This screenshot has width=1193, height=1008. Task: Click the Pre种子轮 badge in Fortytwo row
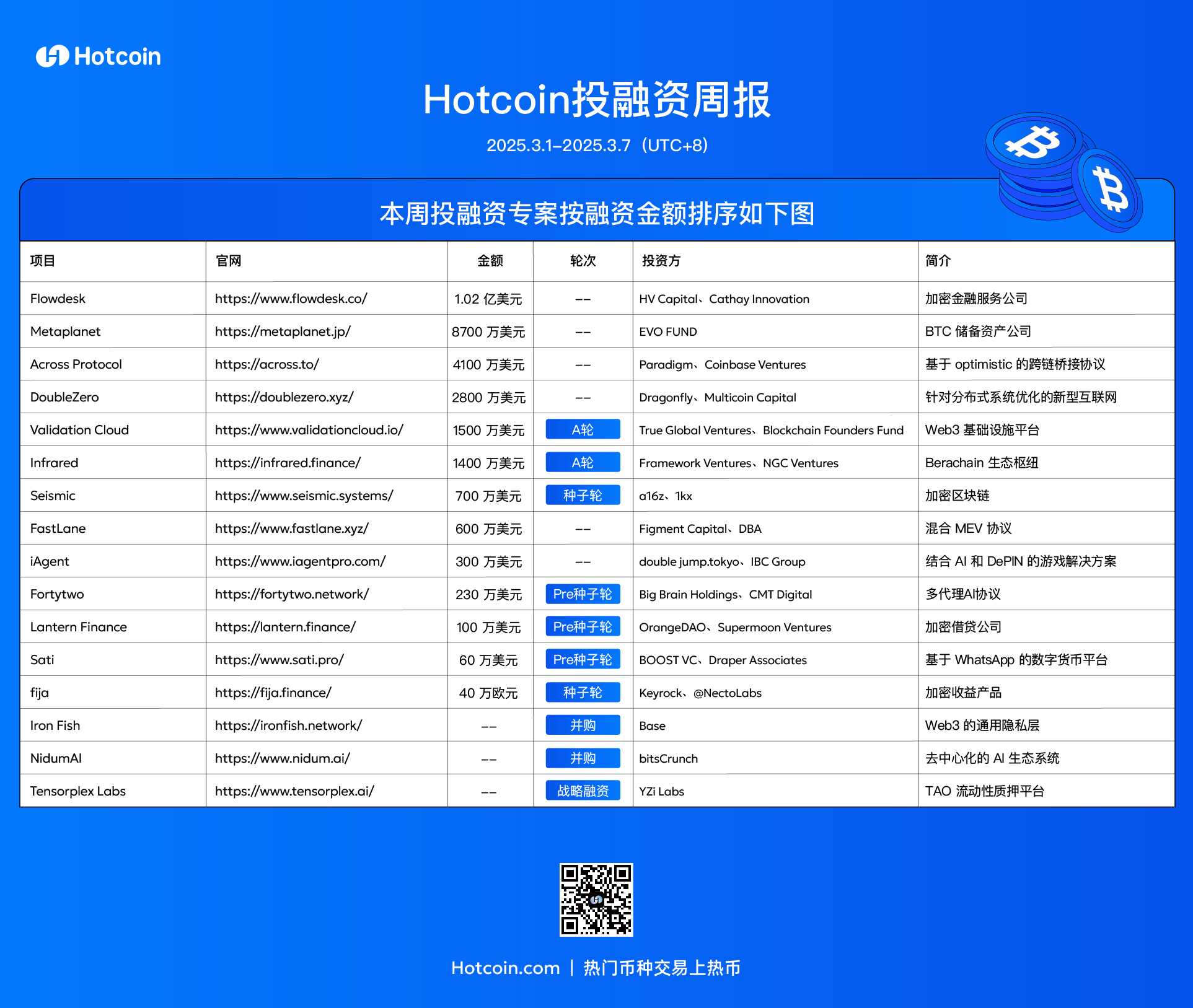pyautogui.click(x=583, y=594)
